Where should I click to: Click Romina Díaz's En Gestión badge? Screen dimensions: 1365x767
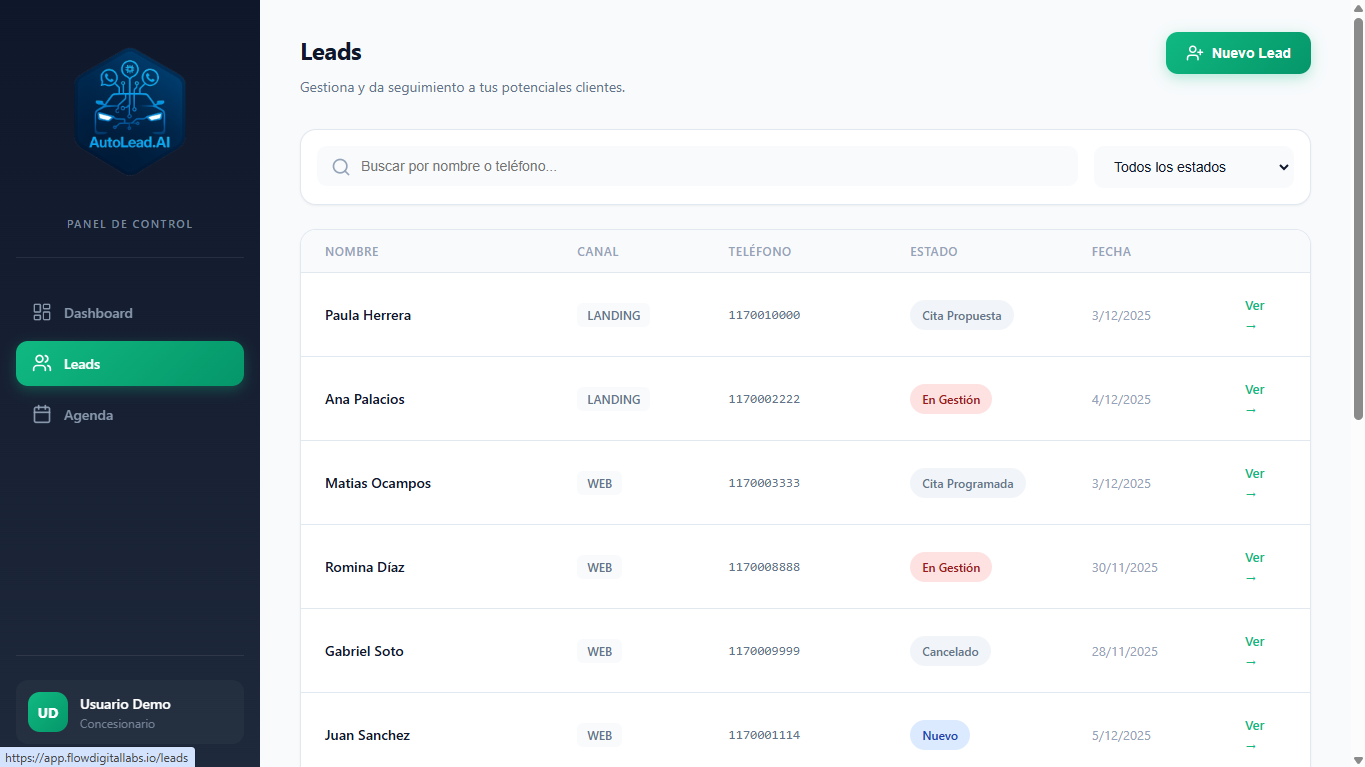(951, 567)
